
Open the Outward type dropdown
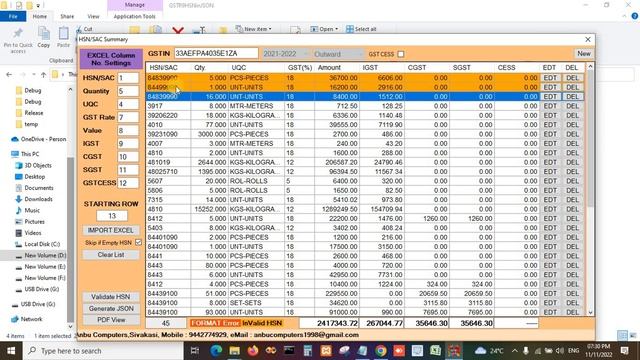point(338,53)
